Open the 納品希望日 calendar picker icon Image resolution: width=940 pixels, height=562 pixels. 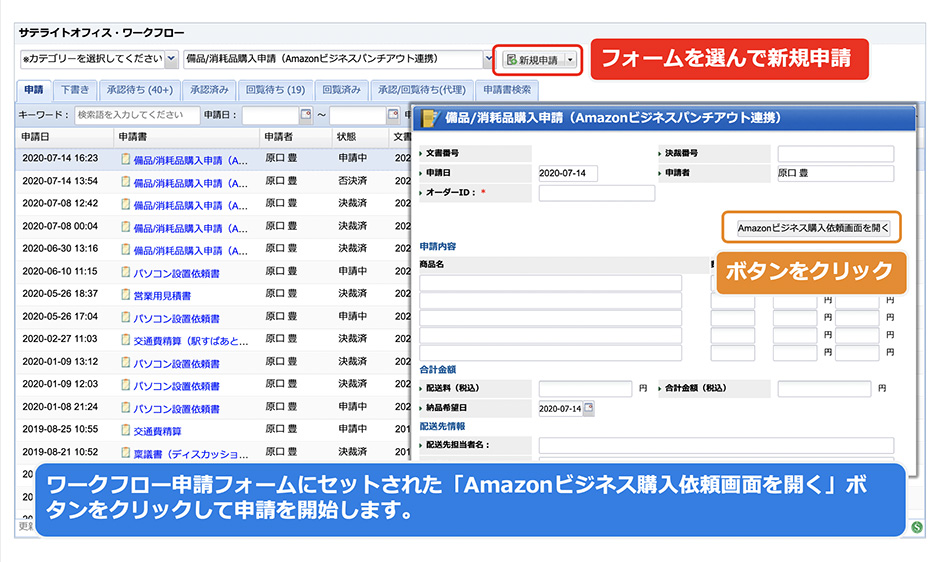pyautogui.click(x=589, y=408)
